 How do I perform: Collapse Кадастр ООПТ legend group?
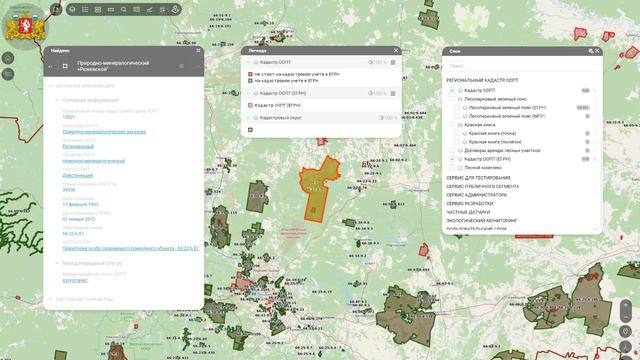pos(249,62)
